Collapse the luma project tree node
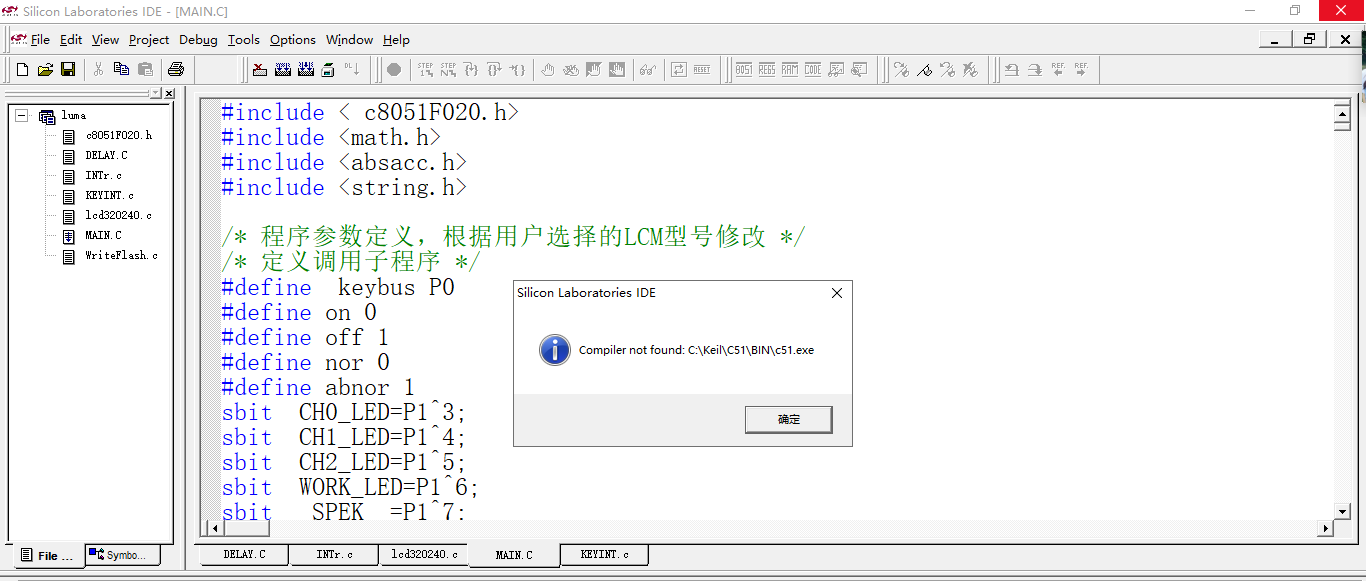 pyautogui.click(x=22, y=116)
